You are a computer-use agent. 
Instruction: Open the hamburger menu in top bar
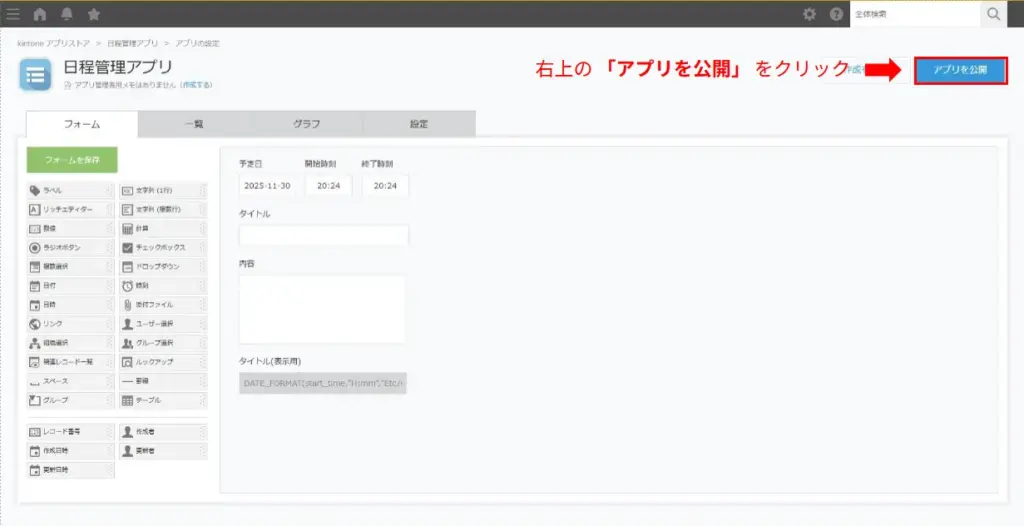[x=13, y=14]
